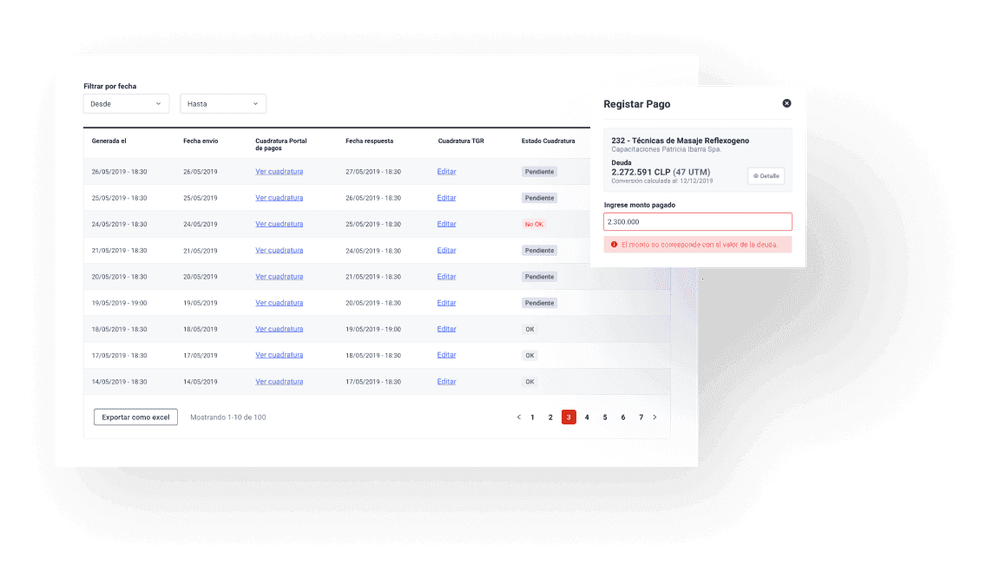Select page 1 in pagination

(532, 417)
